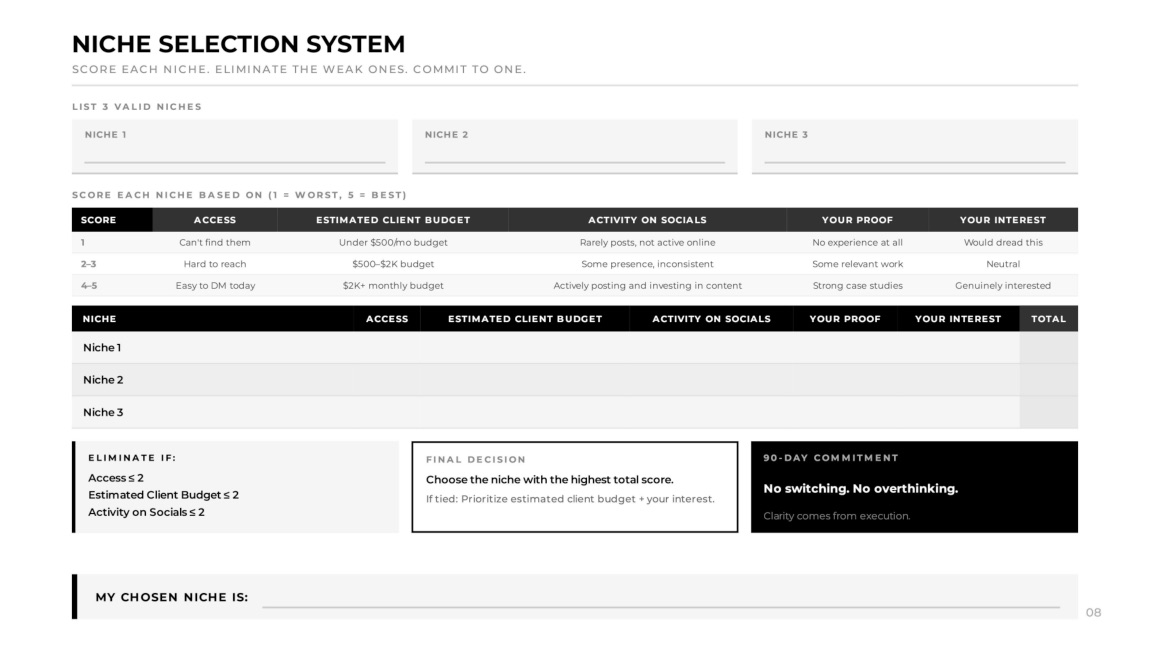Click 'Would dread this' cell
This screenshot has height=647, width=1150.
tap(1003, 242)
